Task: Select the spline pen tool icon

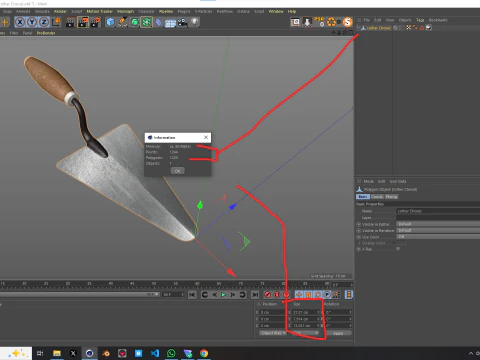Action: [x=122, y=22]
